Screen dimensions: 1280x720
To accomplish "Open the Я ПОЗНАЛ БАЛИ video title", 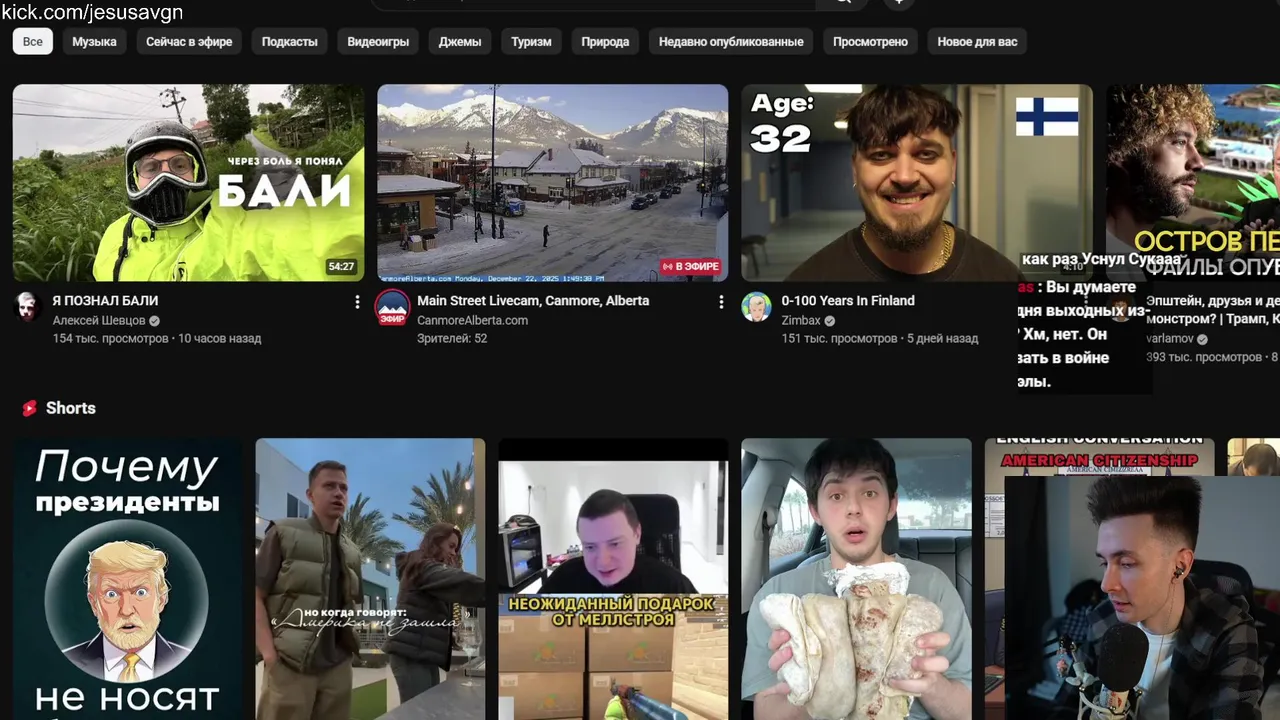I will click(105, 301).
